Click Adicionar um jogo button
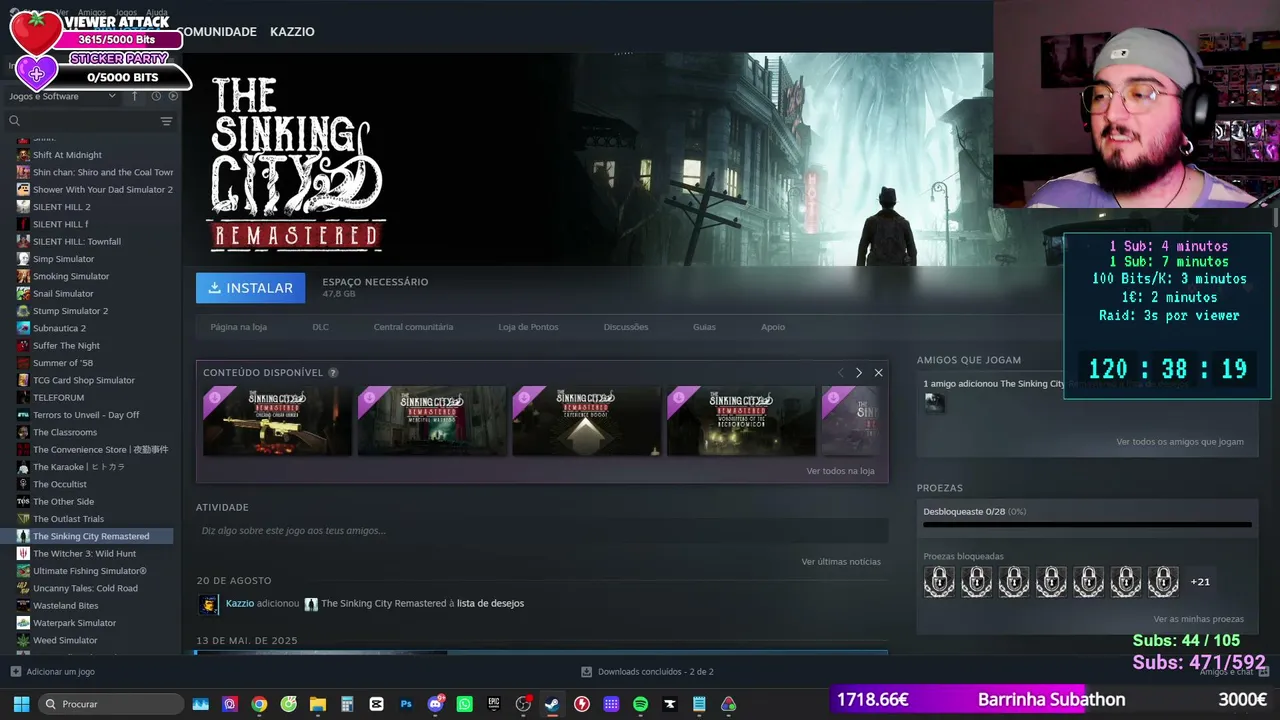Image resolution: width=1280 pixels, height=720 pixels. pos(53,672)
